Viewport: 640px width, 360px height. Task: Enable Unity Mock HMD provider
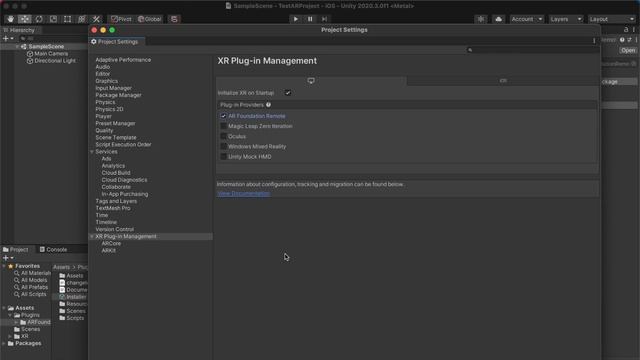pos(223,157)
